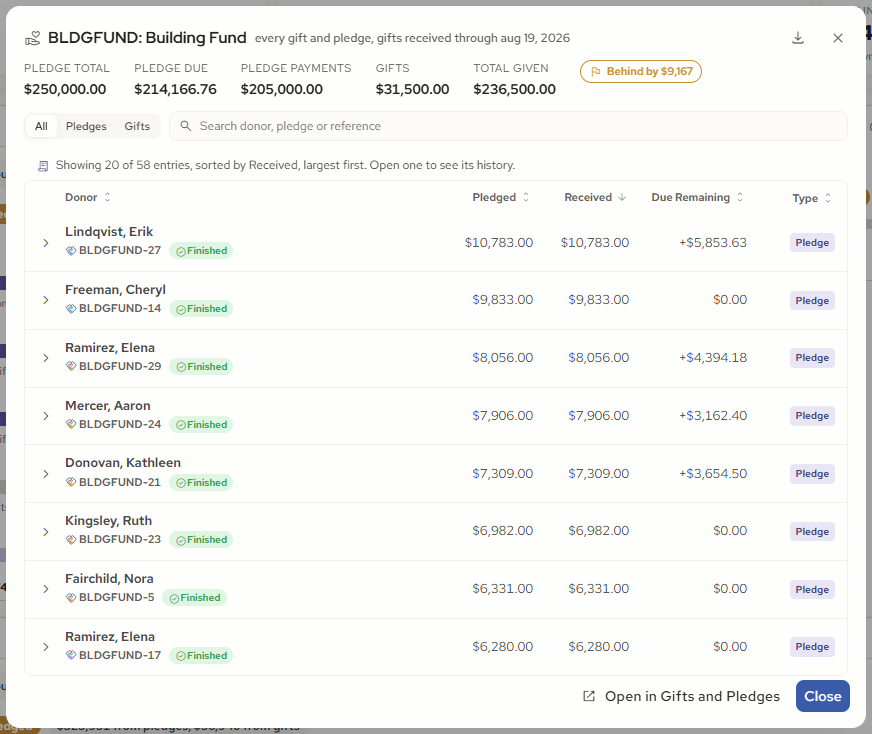Sort by Donor column

click(88, 197)
